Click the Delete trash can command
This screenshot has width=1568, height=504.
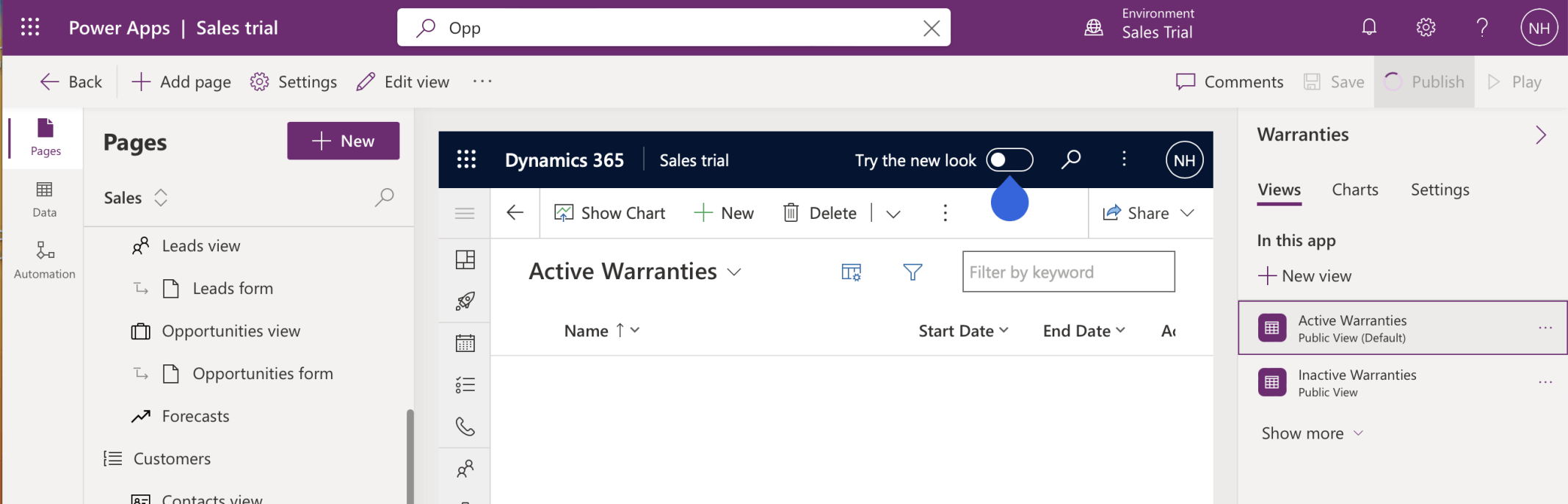[820, 213]
